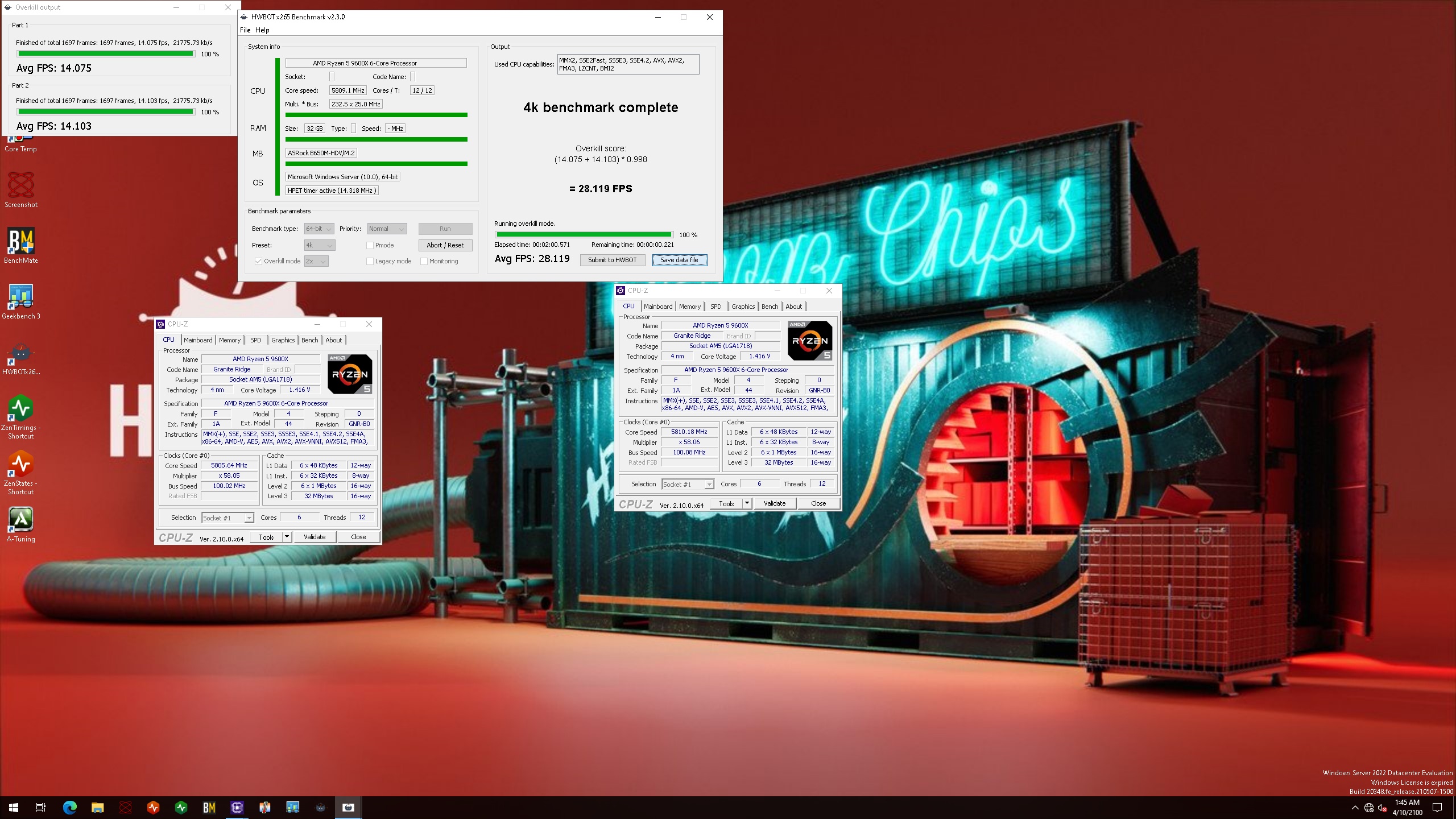Open the Overkill 2x multiplier dropdown
This screenshot has width=1456, height=819.
point(316,261)
